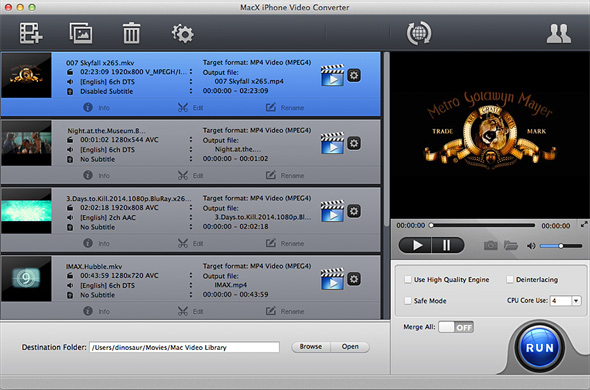Open audio track selector for Night.at.the.Museum
Image resolution: width=590 pixels, height=390 pixels.
click(x=191, y=149)
